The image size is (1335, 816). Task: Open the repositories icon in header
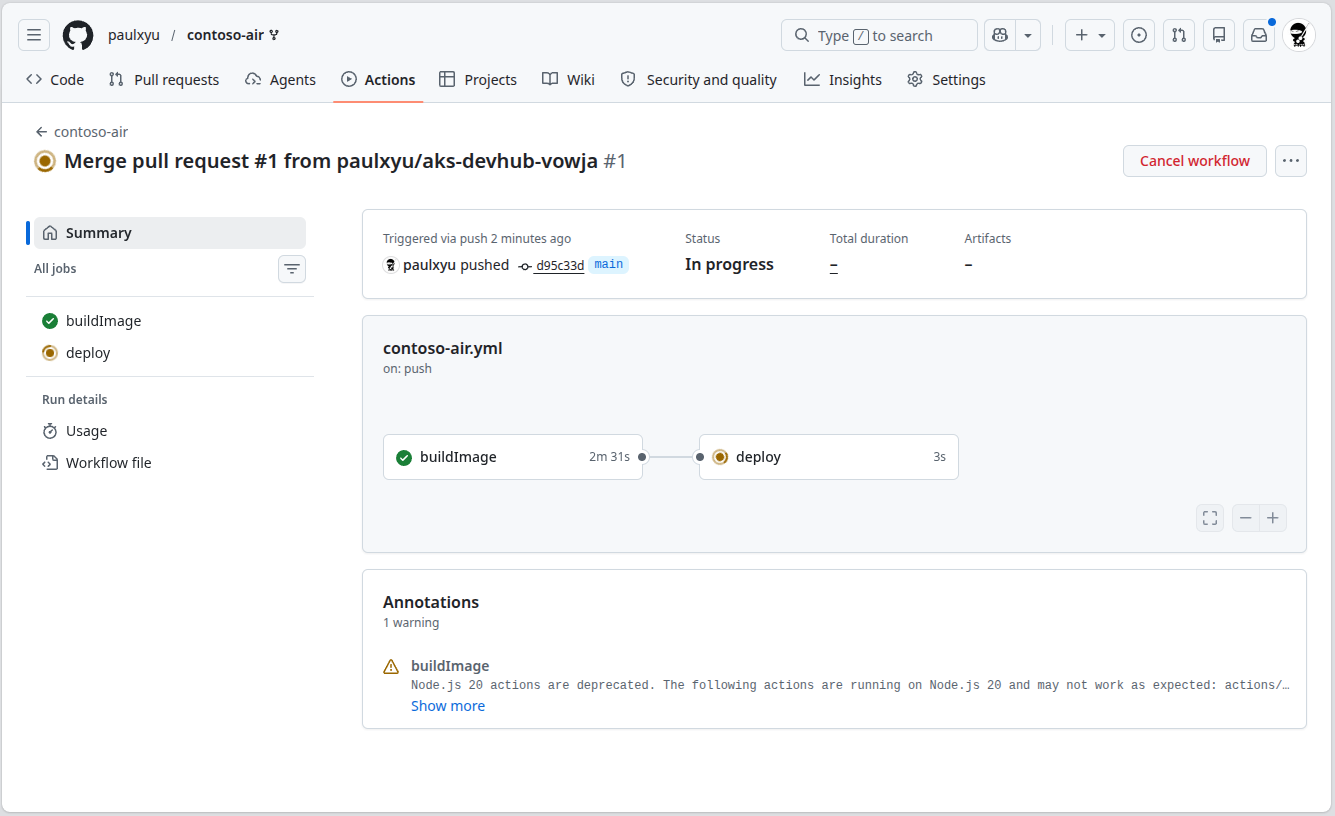(1219, 35)
